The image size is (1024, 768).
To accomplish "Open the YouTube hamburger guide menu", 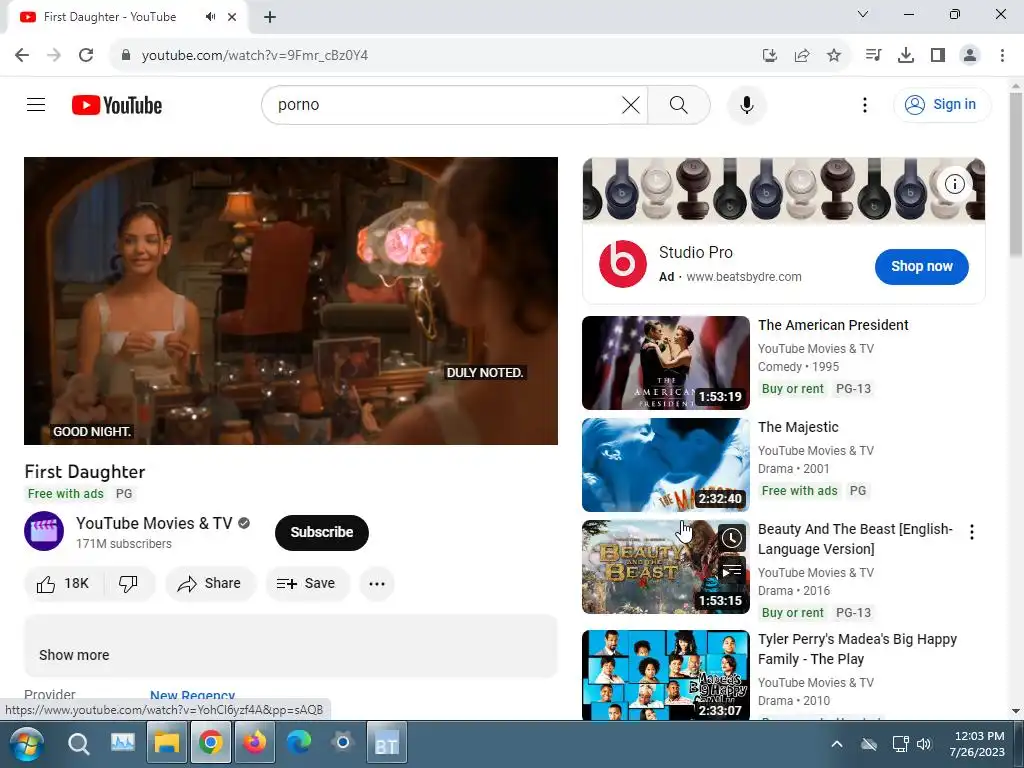I will [x=36, y=104].
